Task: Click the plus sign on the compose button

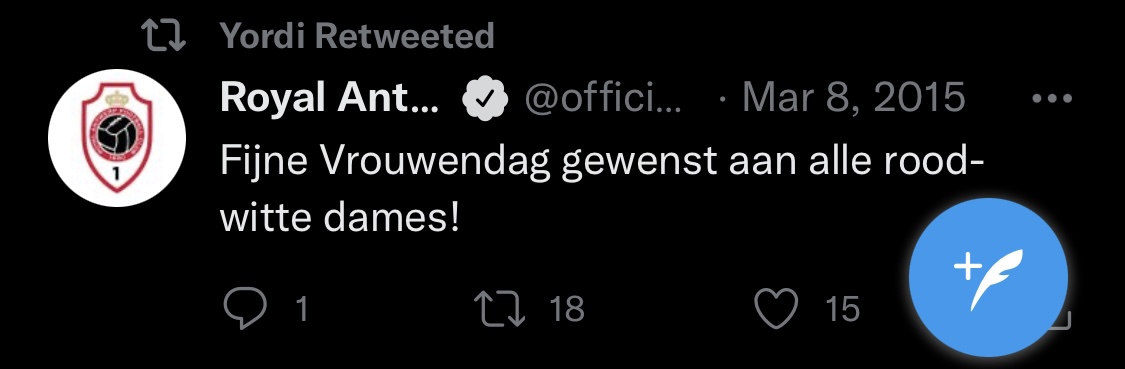Action: (x=968, y=268)
